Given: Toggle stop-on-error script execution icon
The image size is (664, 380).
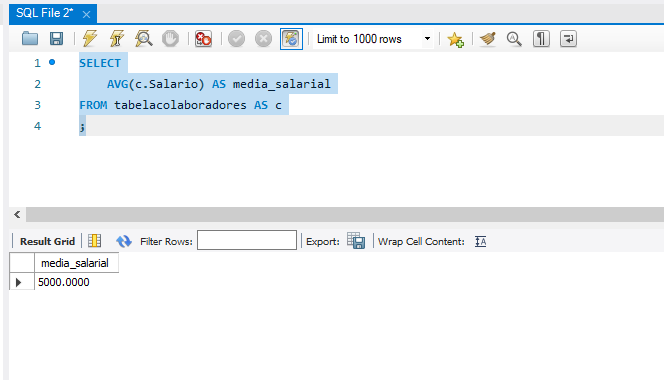Looking at the screenshot, I should (203, 39).
